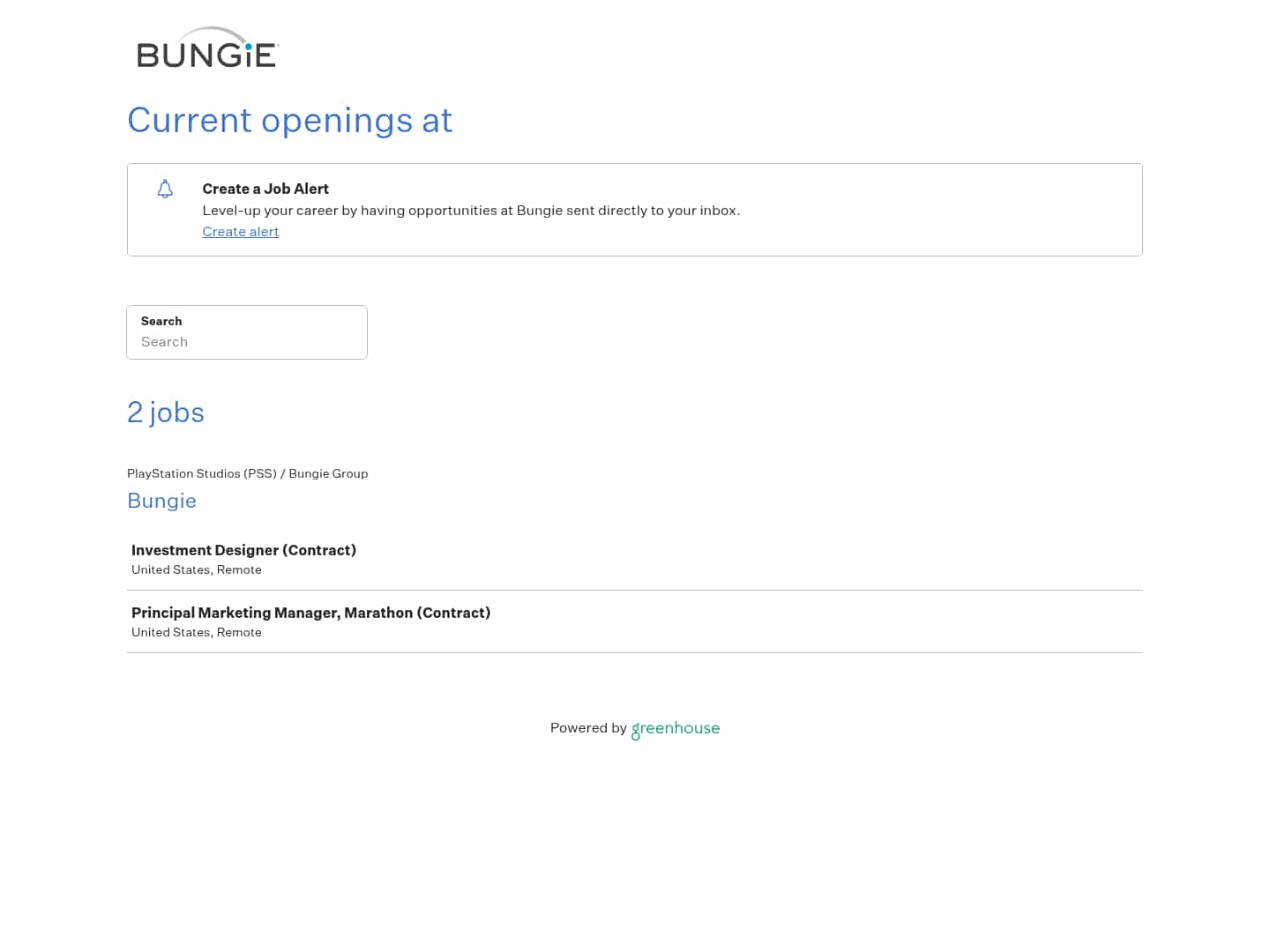Click the greenhouse logo in footer
The image size is (1270, 952).
pyautogui.click(x=676, y=729)
